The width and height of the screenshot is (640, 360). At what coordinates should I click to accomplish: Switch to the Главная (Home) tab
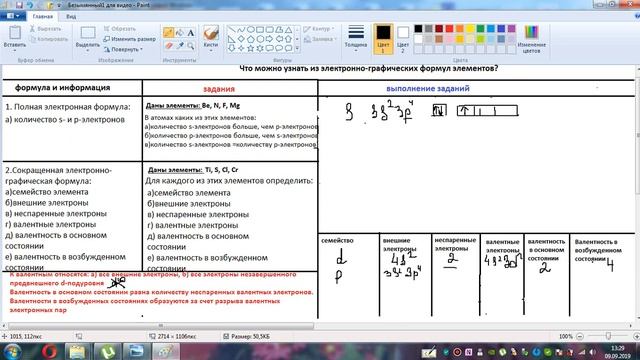pyautogui.click(x=42, y=16)
